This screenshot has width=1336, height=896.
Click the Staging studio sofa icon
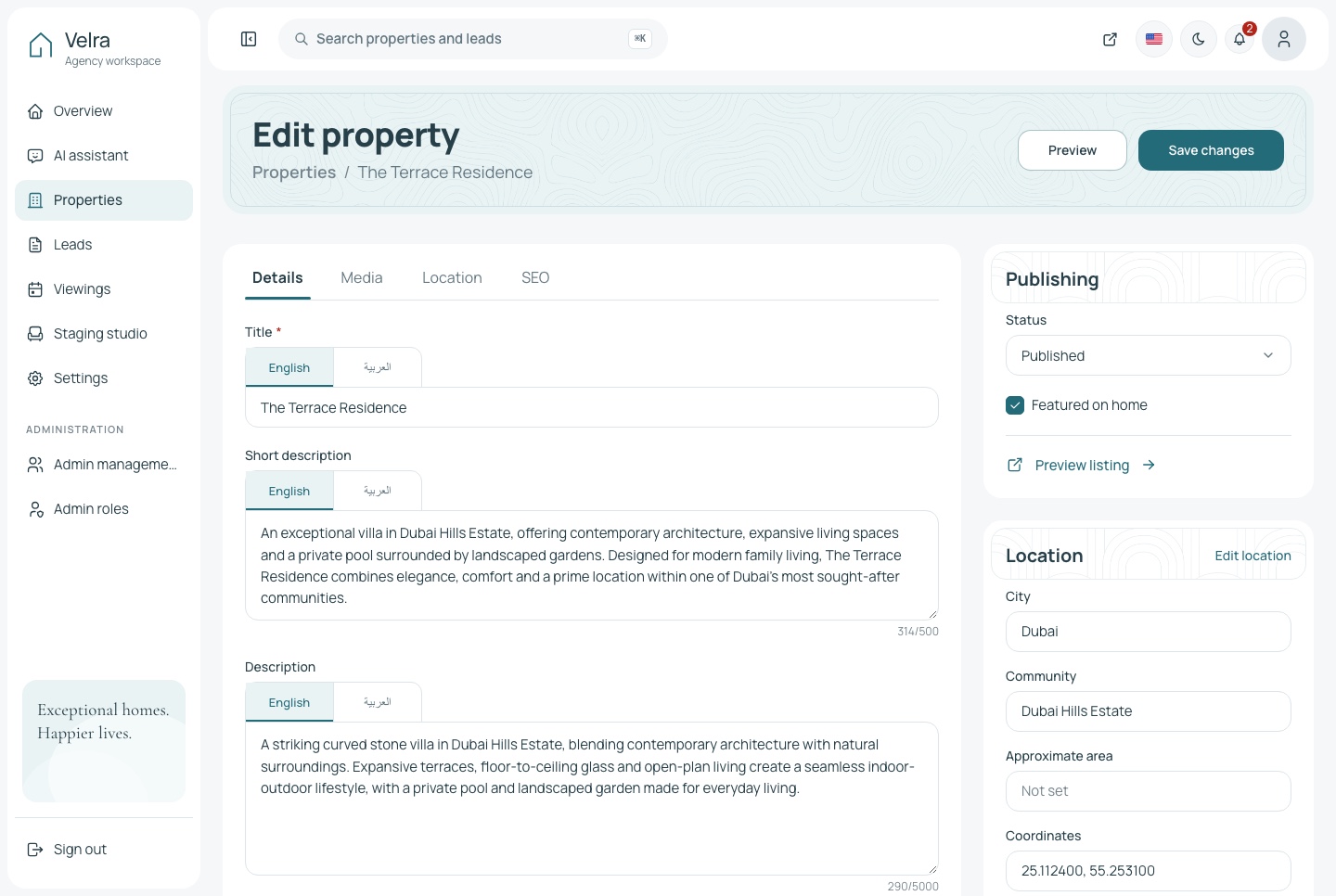click(x=35, y=334)
